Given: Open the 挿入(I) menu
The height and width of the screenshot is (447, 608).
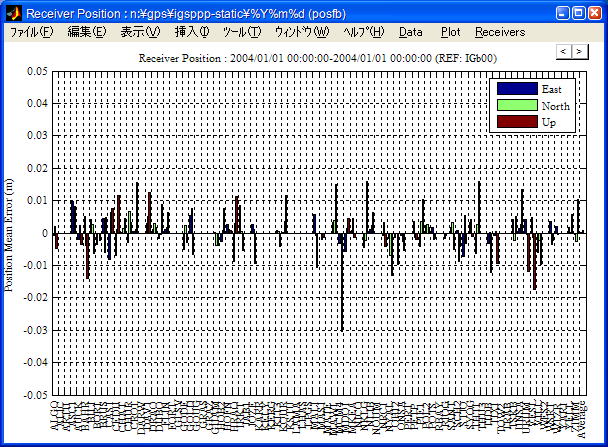Looking at the screenshot, I should click(192, 32).
